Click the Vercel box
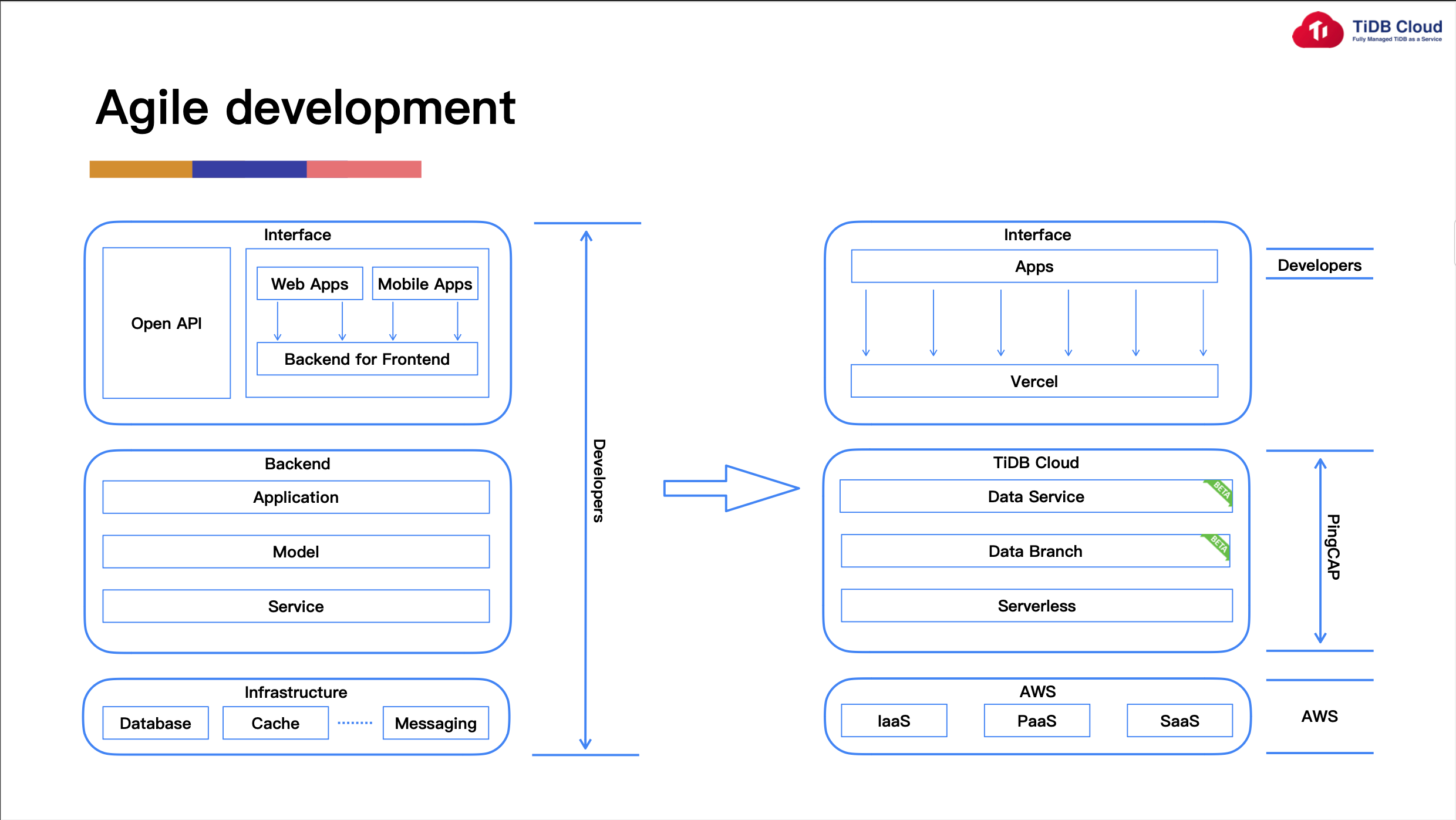Screen dimensions: 1456x820 point(1034,381)
